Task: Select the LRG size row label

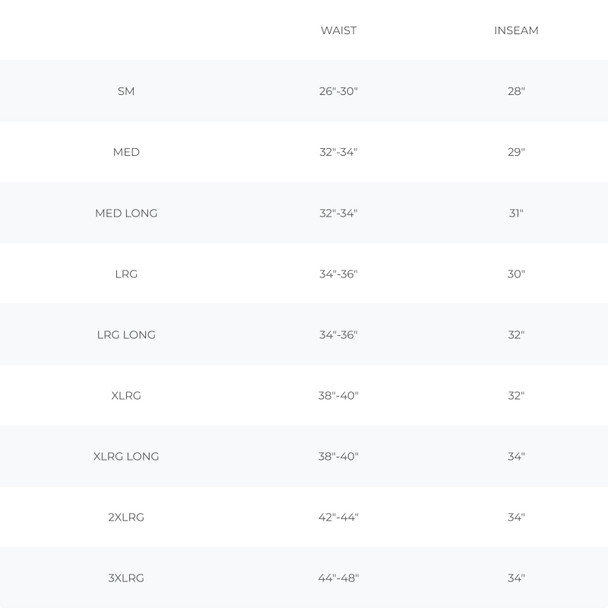Action: pyautogui.click(x=126, y=274)
